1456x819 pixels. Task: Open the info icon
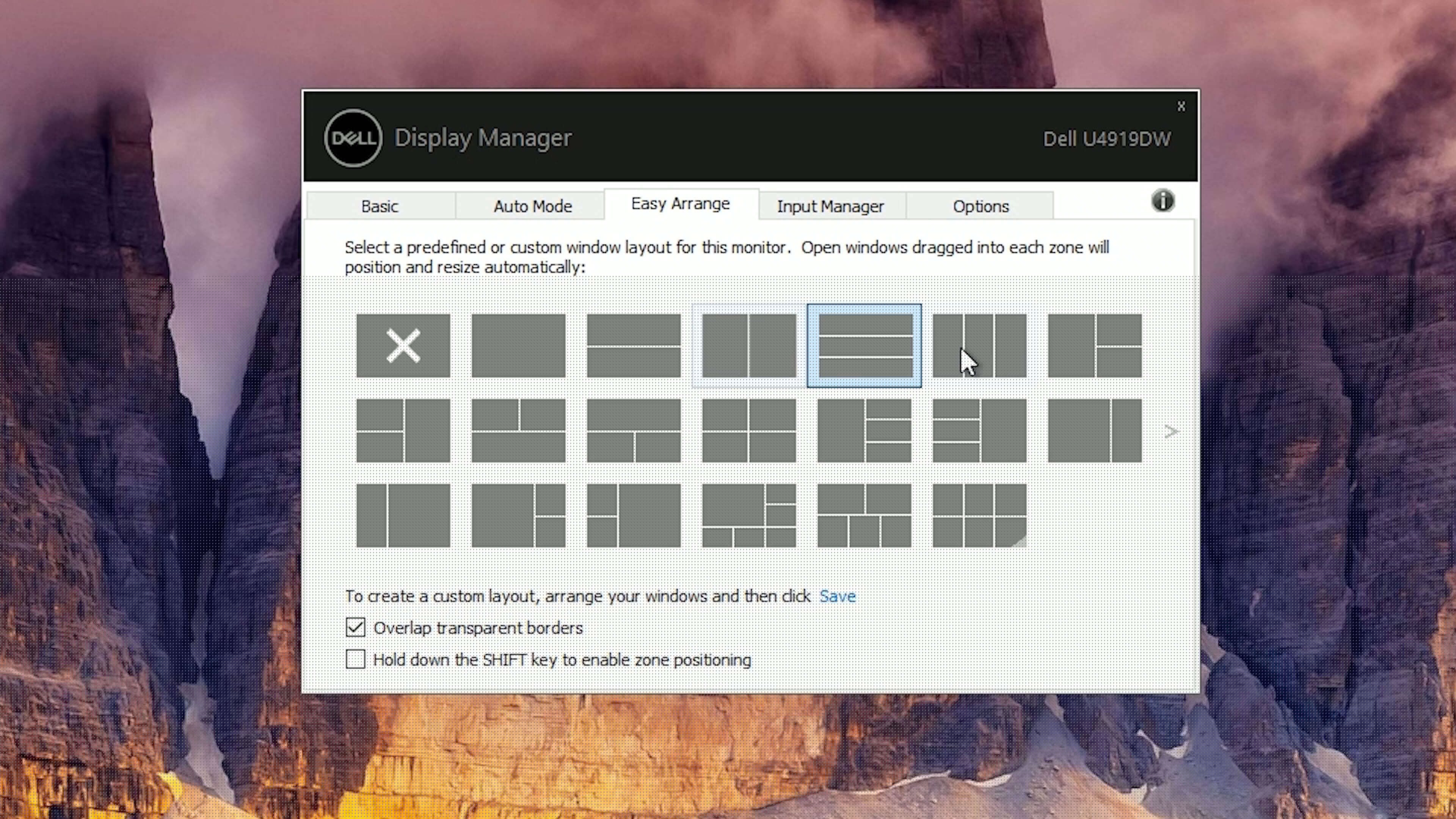[x=1163, y=201]
